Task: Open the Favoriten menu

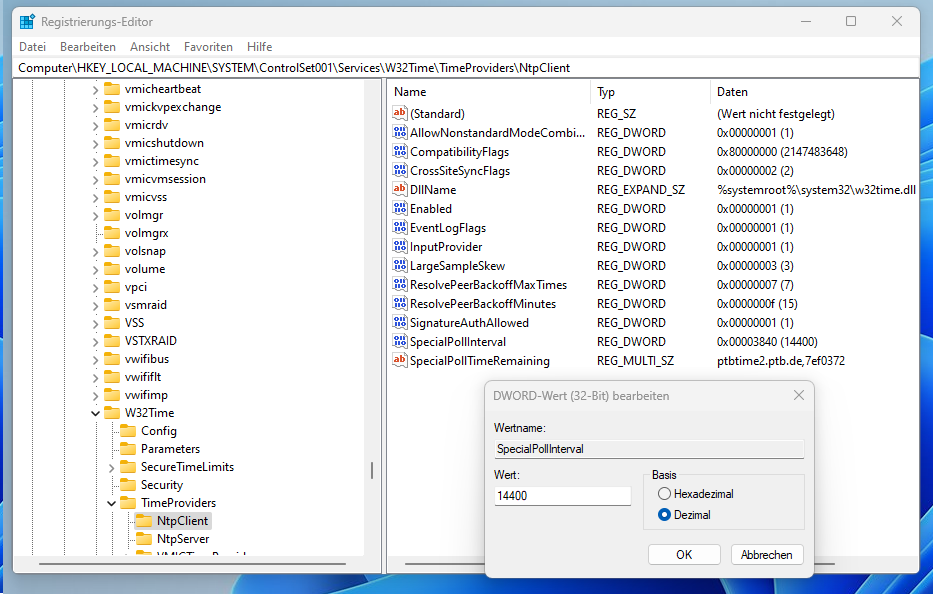Action: 208,47
